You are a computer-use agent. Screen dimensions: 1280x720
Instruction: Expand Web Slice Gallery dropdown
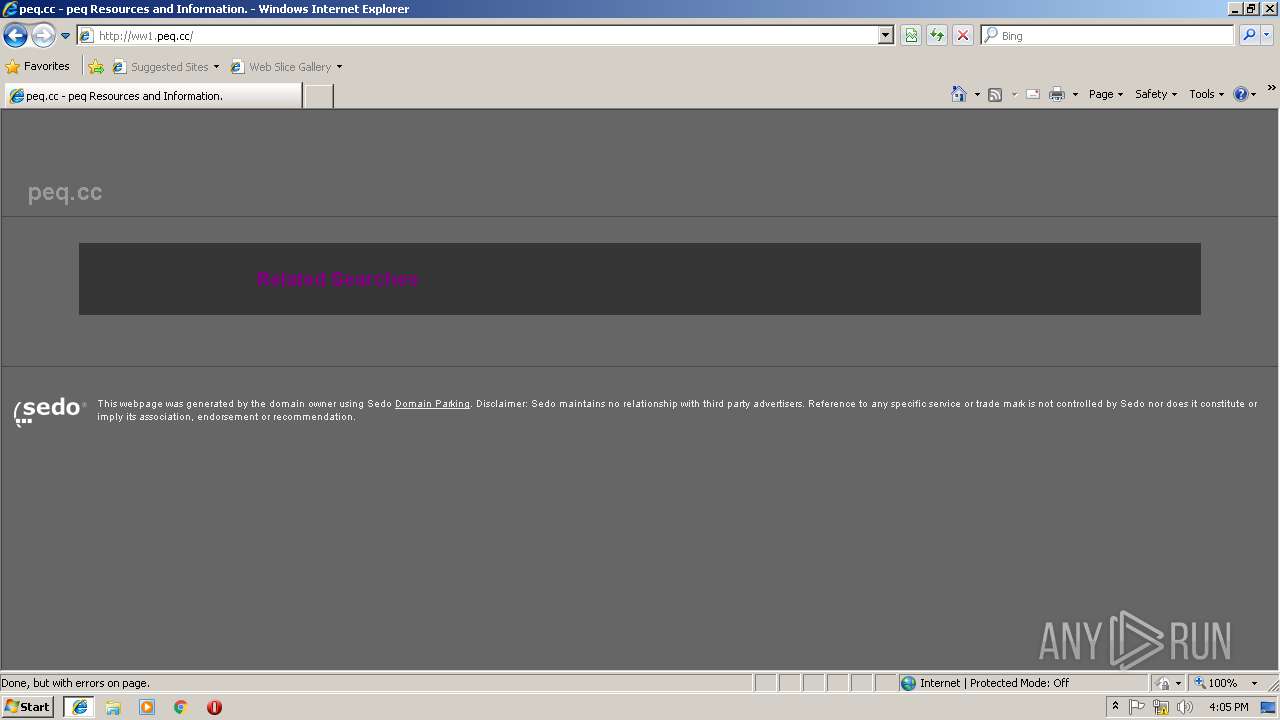[x=339, y=67]
